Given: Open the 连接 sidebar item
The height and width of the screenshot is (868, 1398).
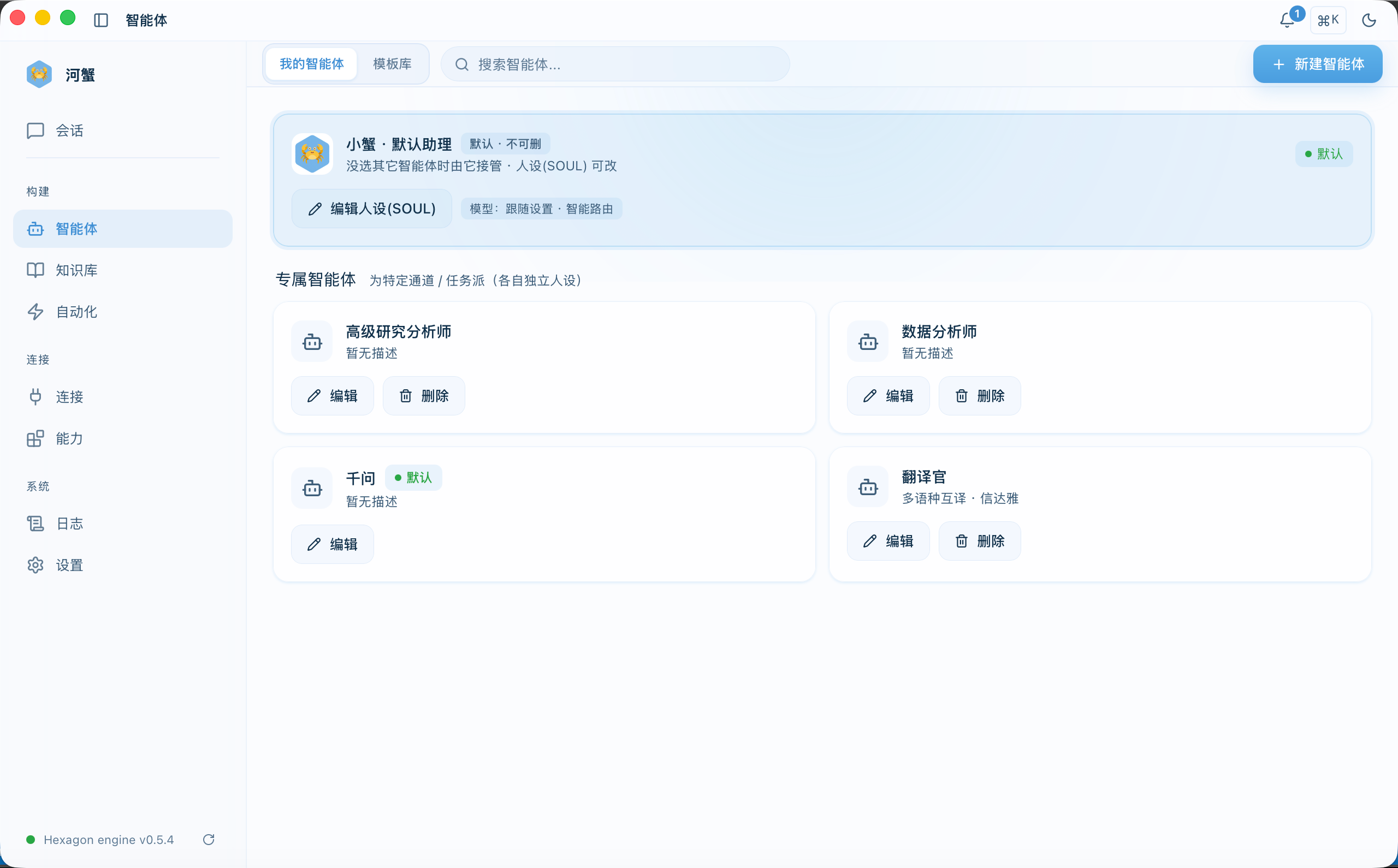Looking at the screenshot, I should [122, 397].
